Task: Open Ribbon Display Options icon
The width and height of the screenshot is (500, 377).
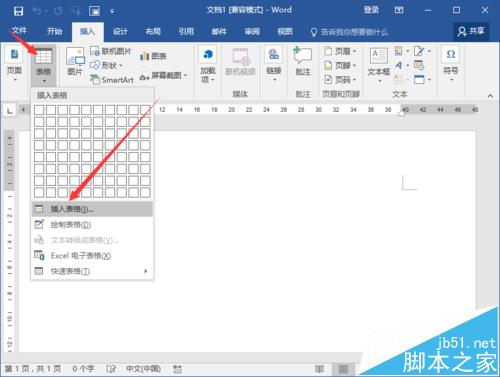Action: (399, 10)
